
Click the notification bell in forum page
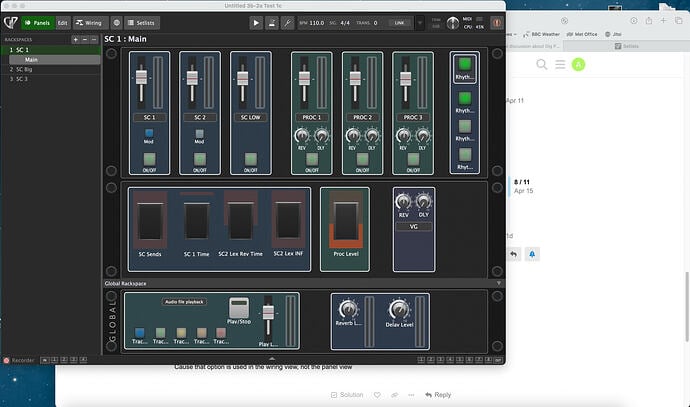click(x=532, y=254)
